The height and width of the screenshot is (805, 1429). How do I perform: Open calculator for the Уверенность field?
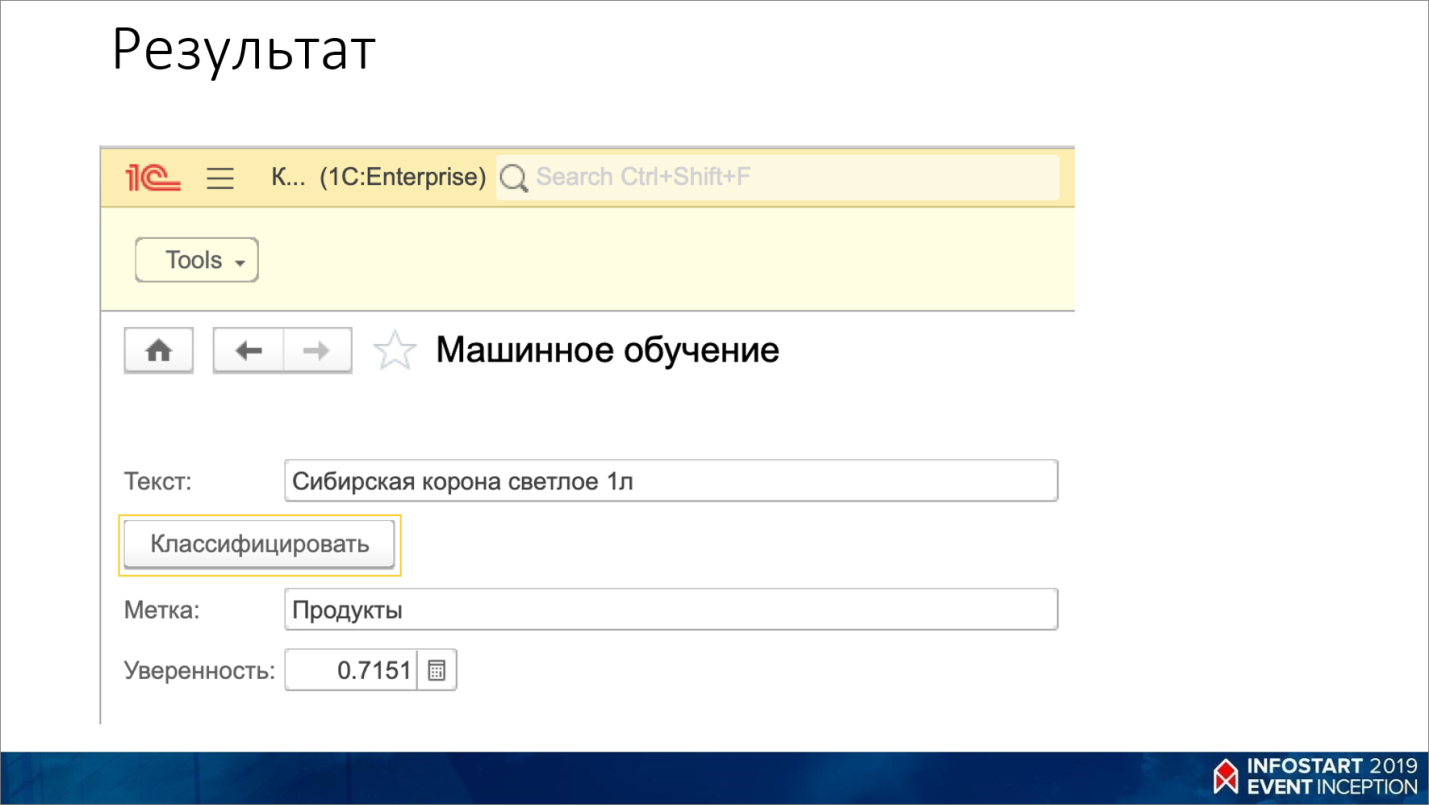tap(436, 671)
